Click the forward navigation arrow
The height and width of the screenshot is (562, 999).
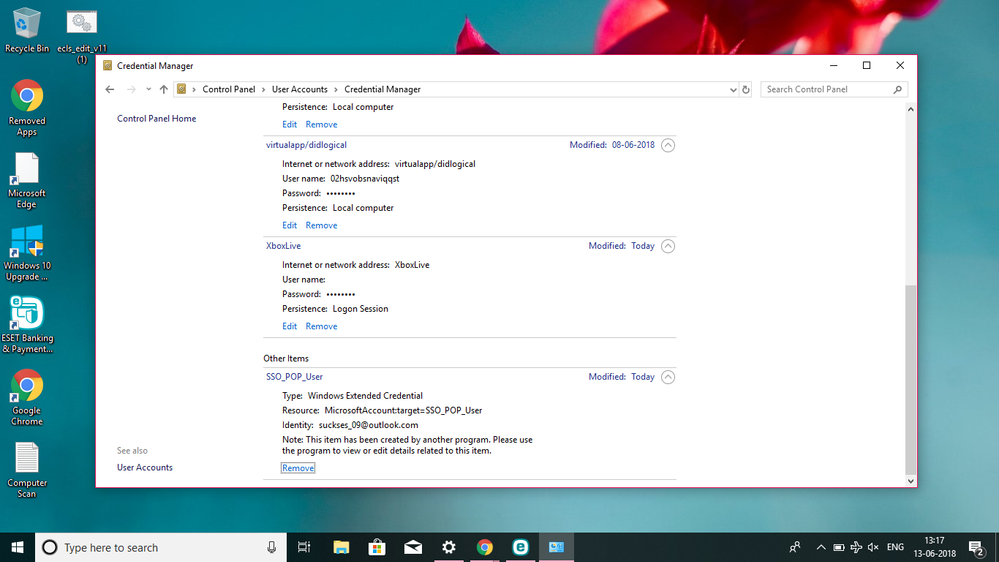(131, 89)
